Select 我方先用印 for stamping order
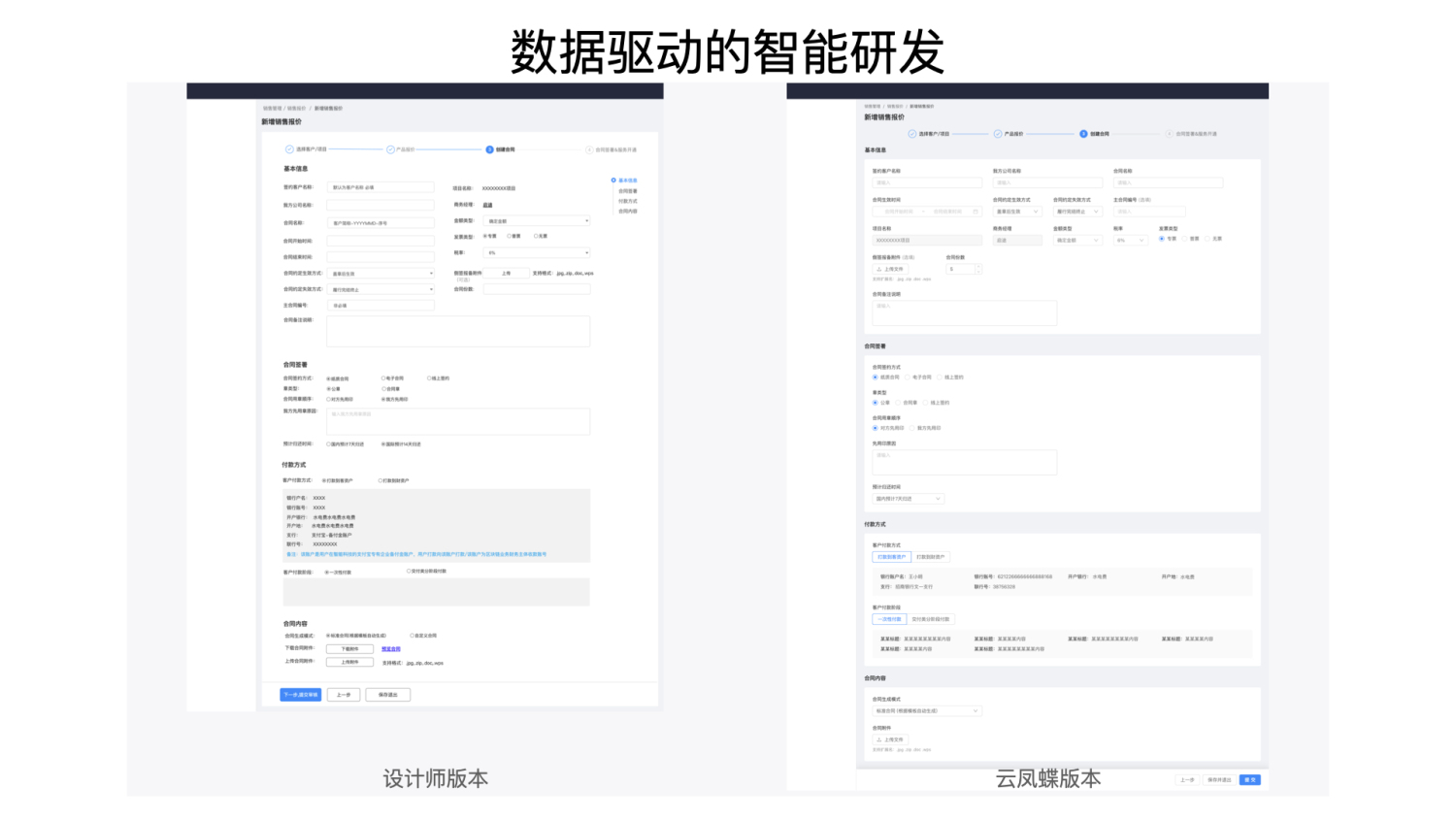 pyautogui.click(x=912, y=428)
